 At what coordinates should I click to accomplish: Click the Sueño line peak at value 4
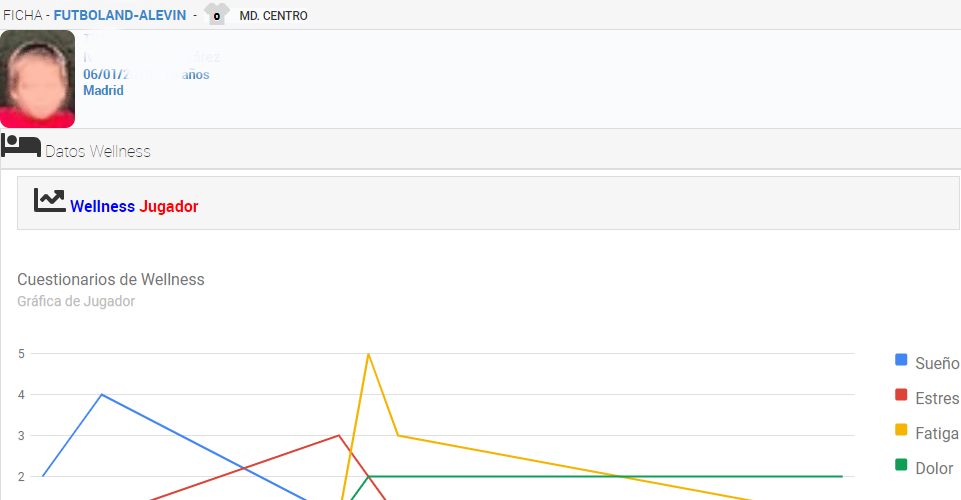click(x=102, y=394)
